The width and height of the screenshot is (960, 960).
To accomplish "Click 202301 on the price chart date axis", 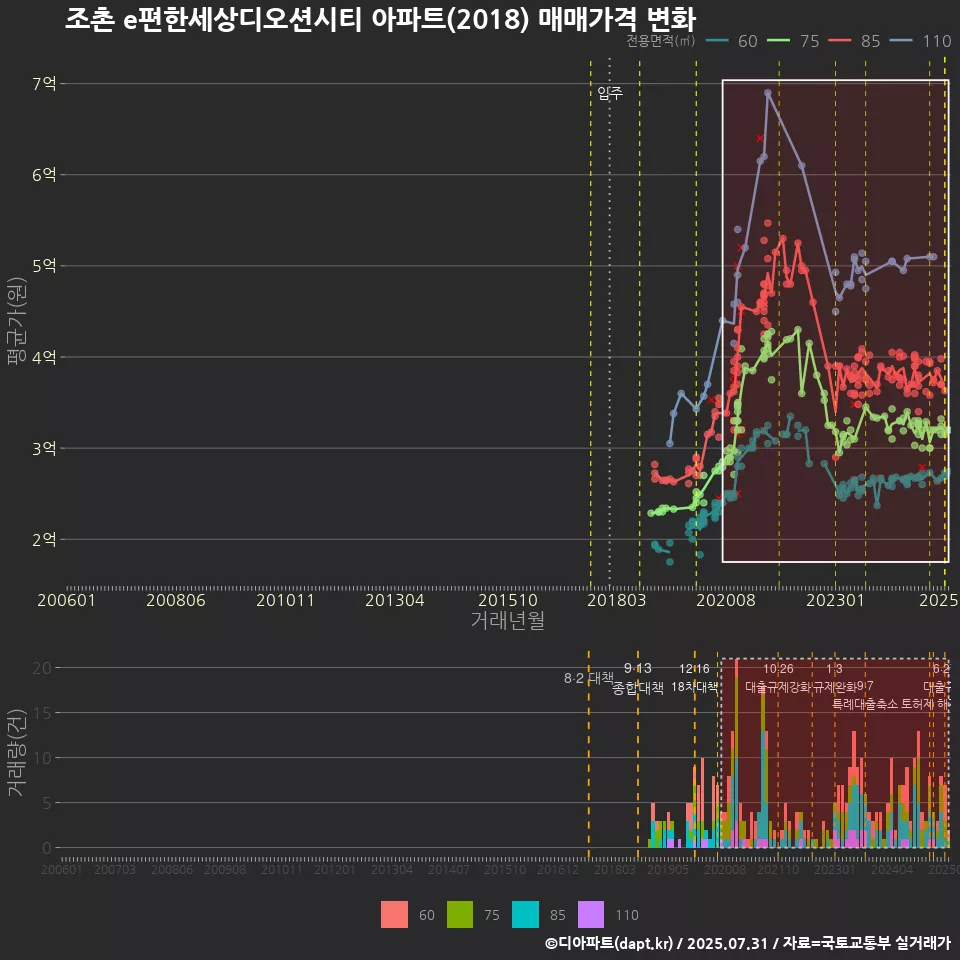I will point(835,600).
